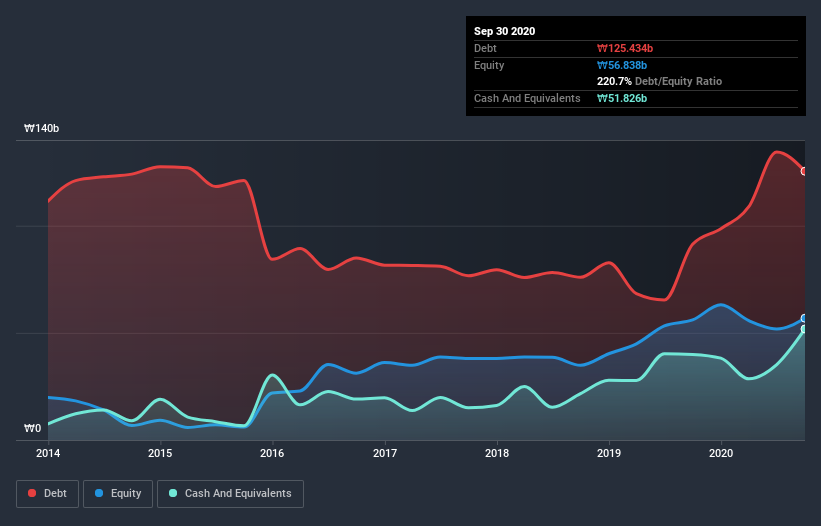The width and height of the screenshot is (821, 526).
Task: Click the ₩0 y-axis label
Action: (x=32, y=428)
